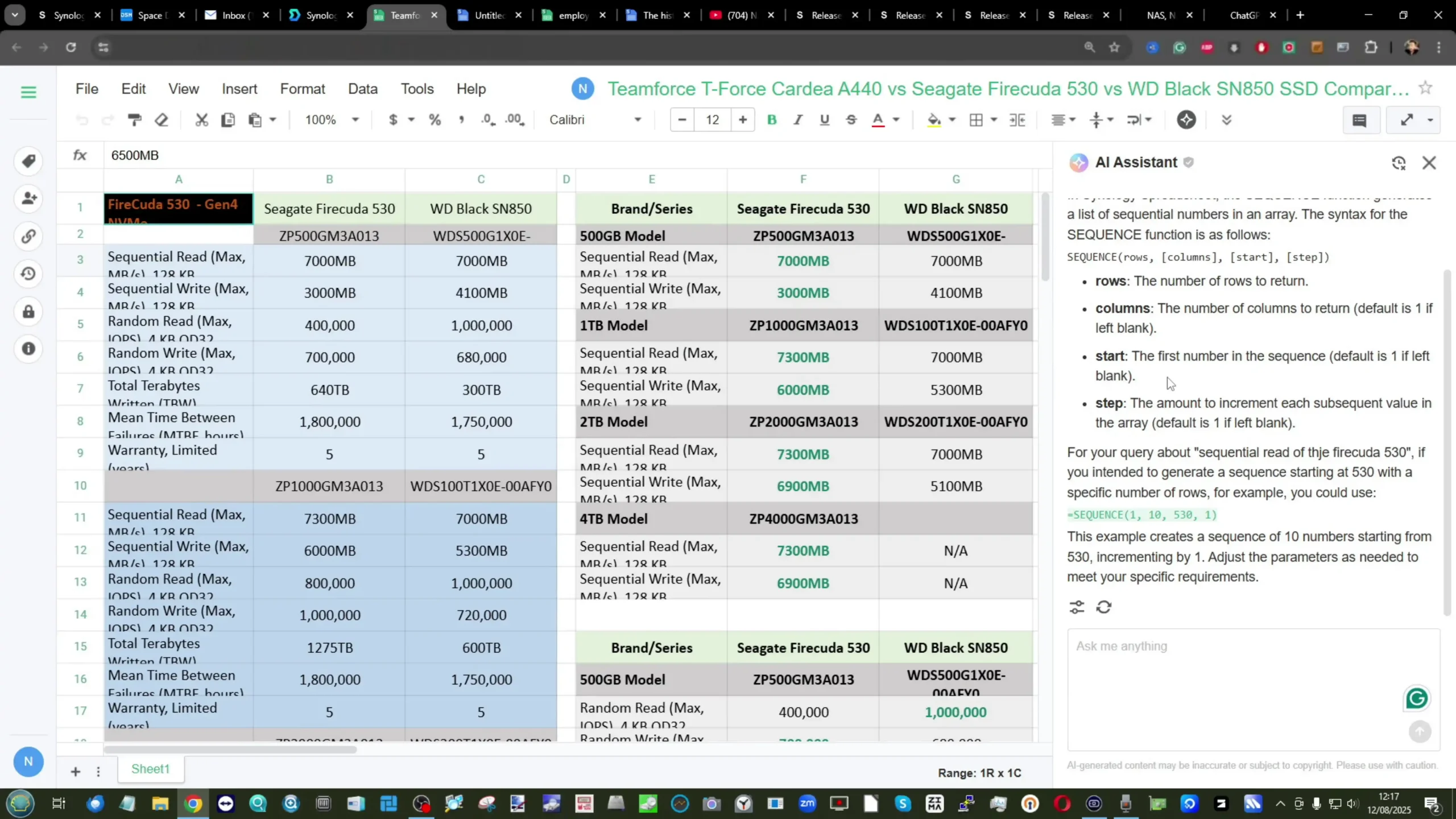The image size is (1456, 819).
Task: Open the share/add person sidebar icon
Action: tap(28, 198)
